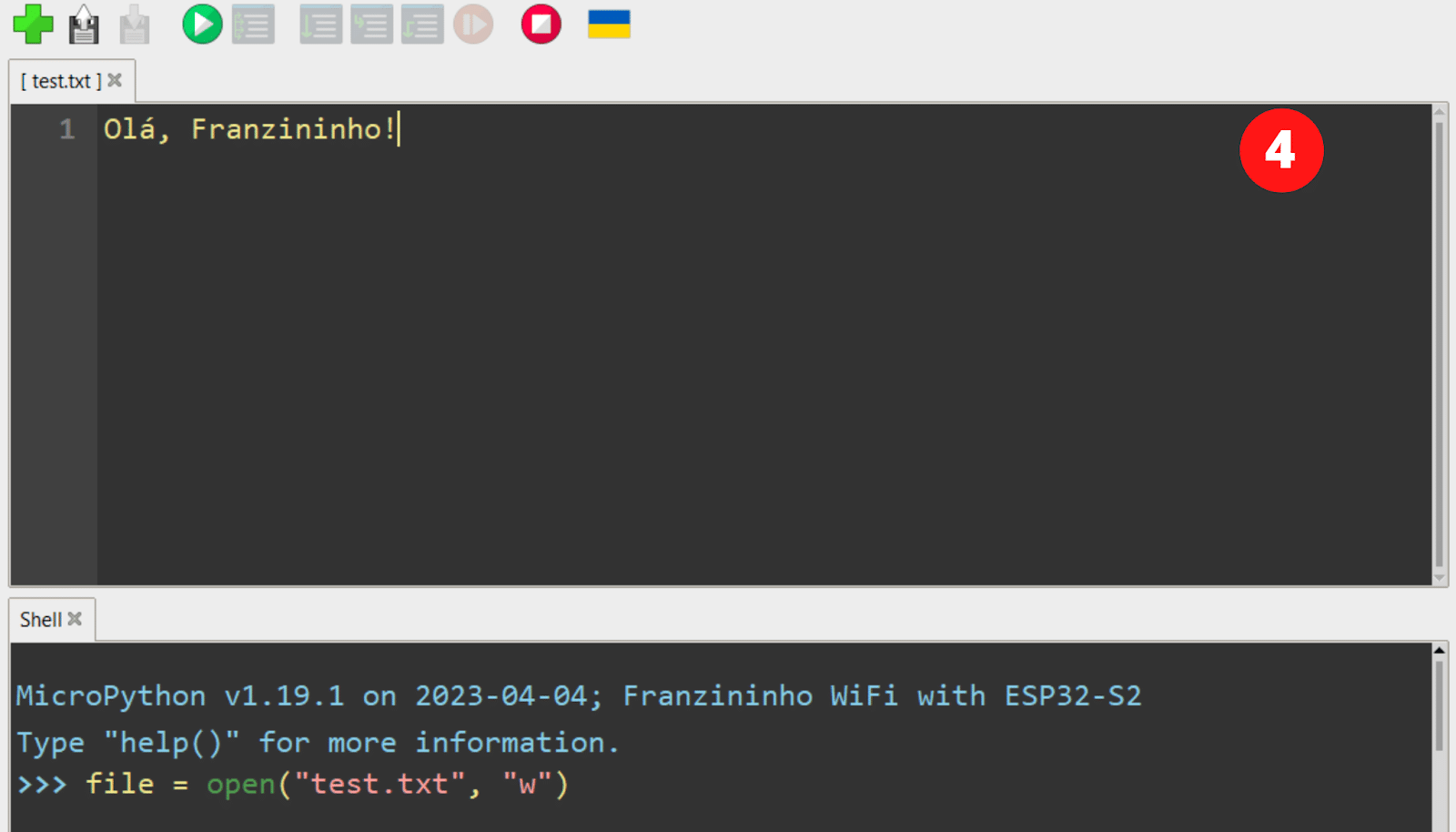Click the Ukraine flag icon
The height and width of the screenshot is (832, 1456).
(609, 25)
